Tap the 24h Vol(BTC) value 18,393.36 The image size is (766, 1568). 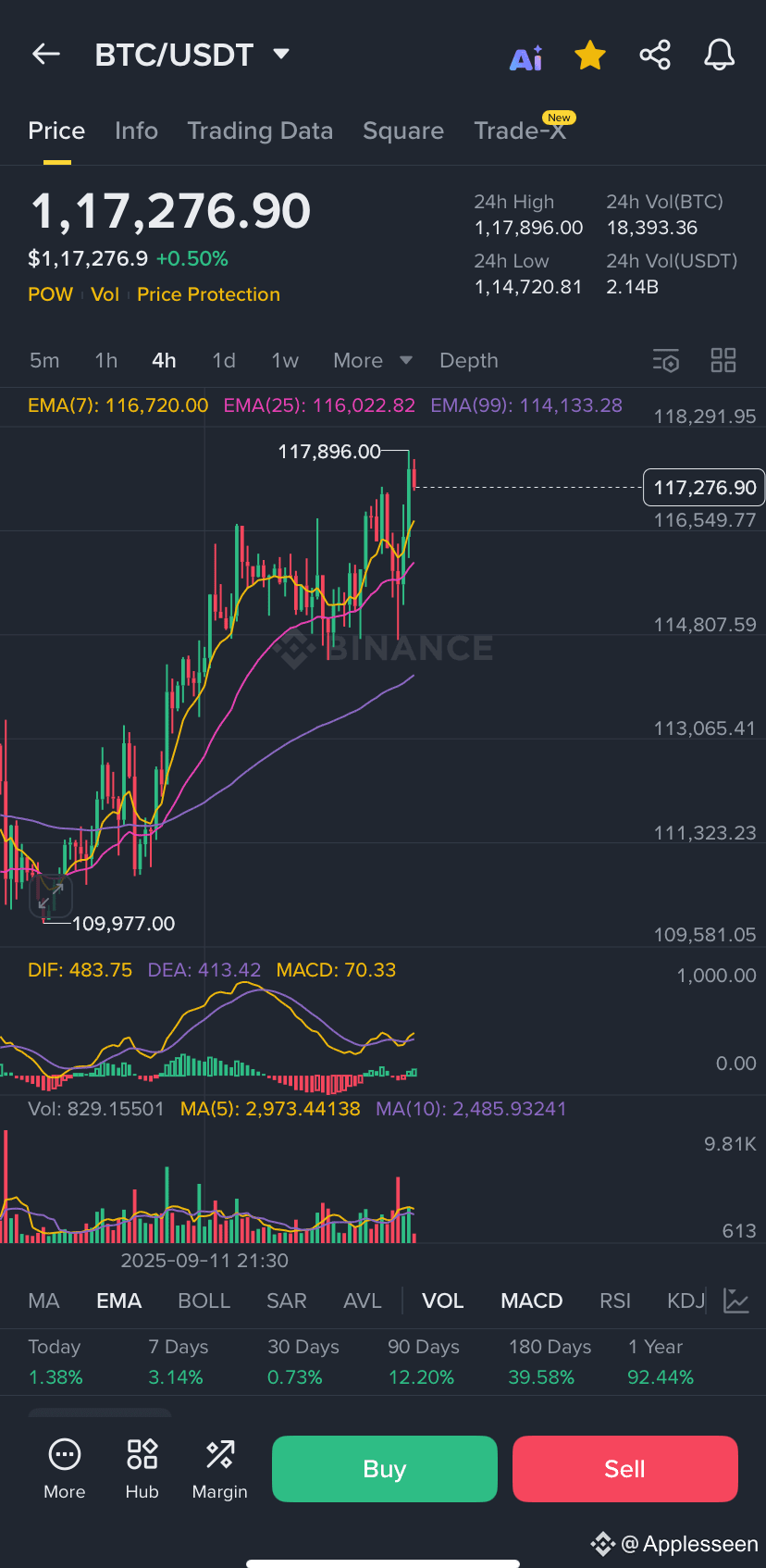point(652,228)
